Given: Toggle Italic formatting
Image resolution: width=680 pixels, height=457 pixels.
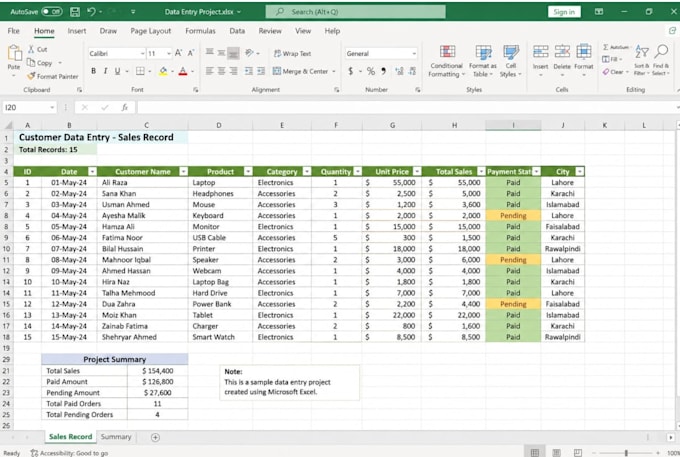Looking at the screenshot, I should (x=105, y=71).
